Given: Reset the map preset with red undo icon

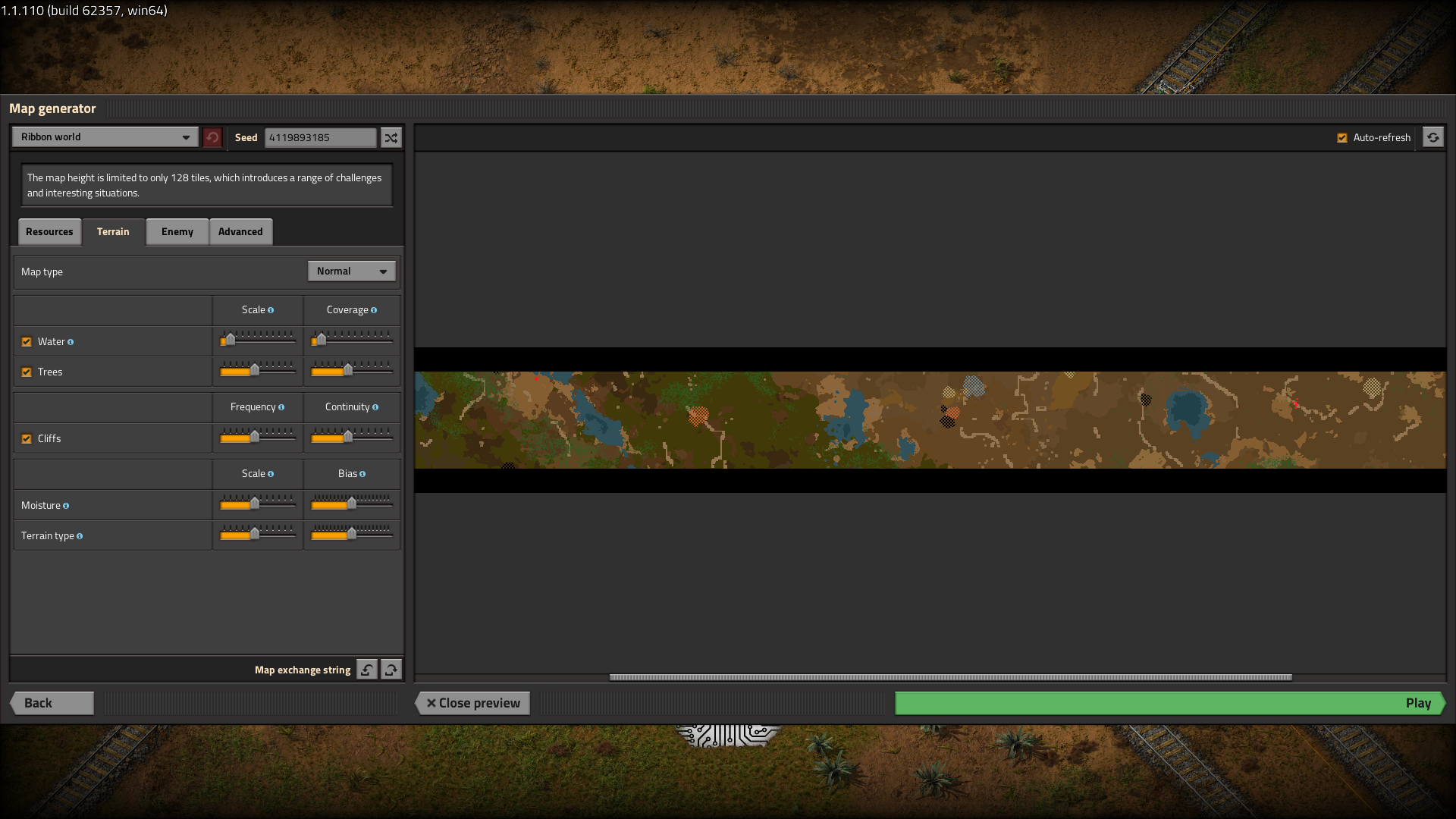Looking at the screenshot, I should pos(212,137).
